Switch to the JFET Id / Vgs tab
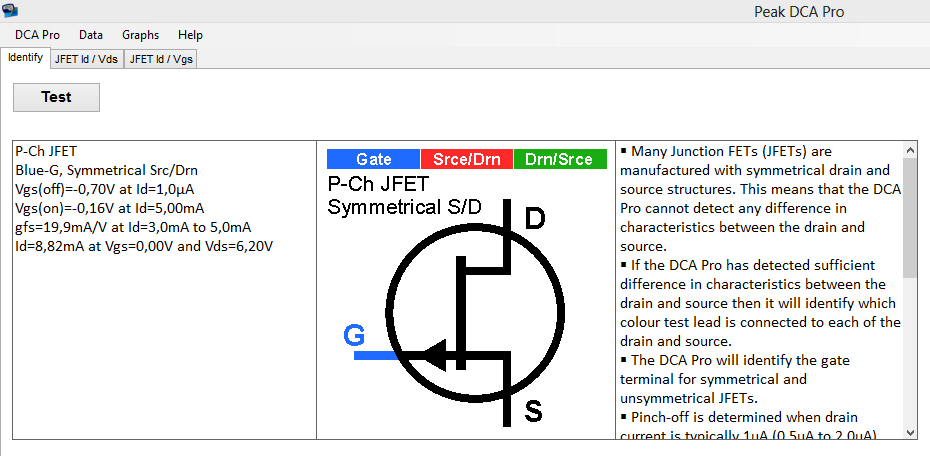 click(x=161, y=59)
